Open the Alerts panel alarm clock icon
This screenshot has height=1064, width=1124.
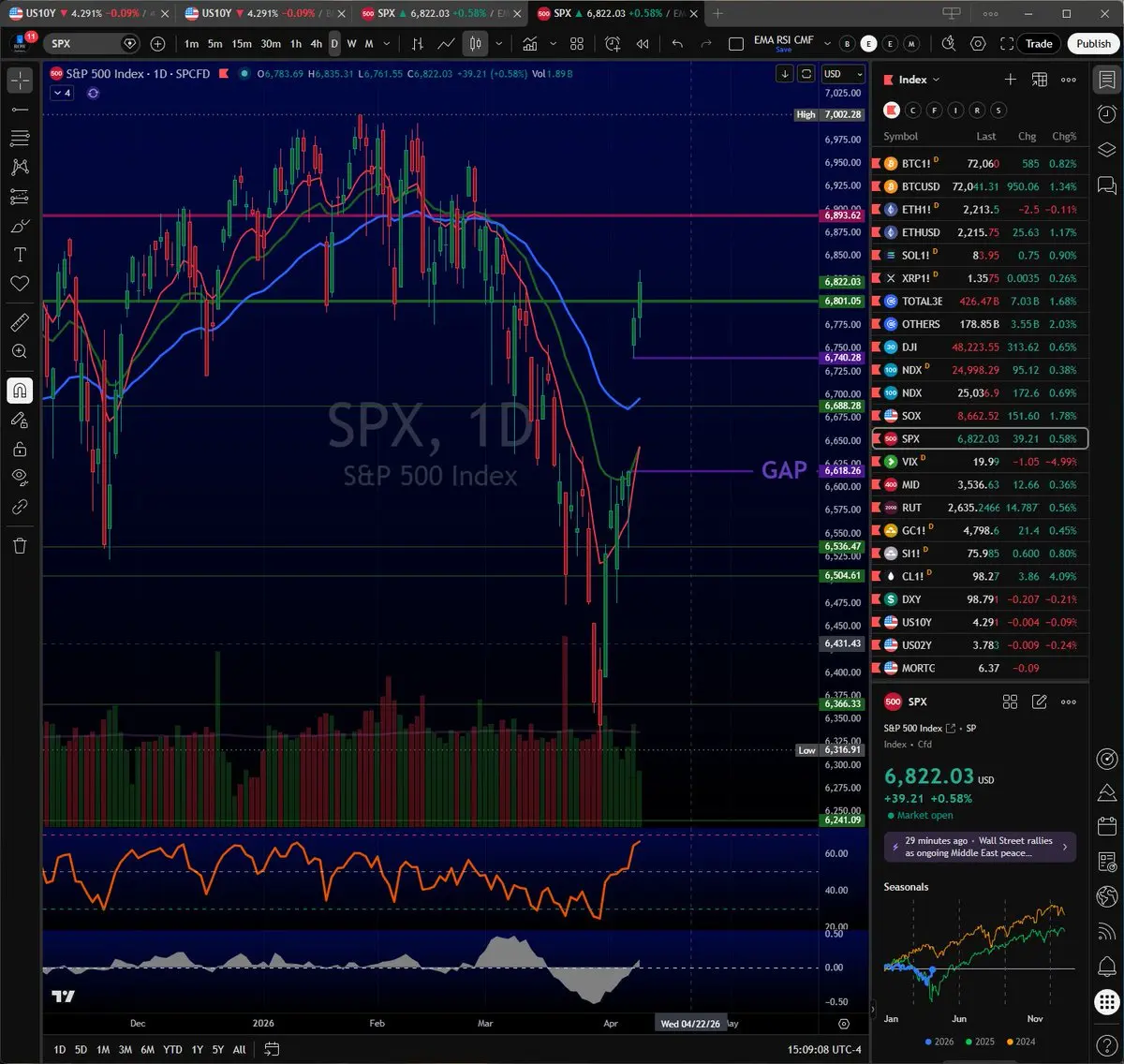tap(1106, 114)
